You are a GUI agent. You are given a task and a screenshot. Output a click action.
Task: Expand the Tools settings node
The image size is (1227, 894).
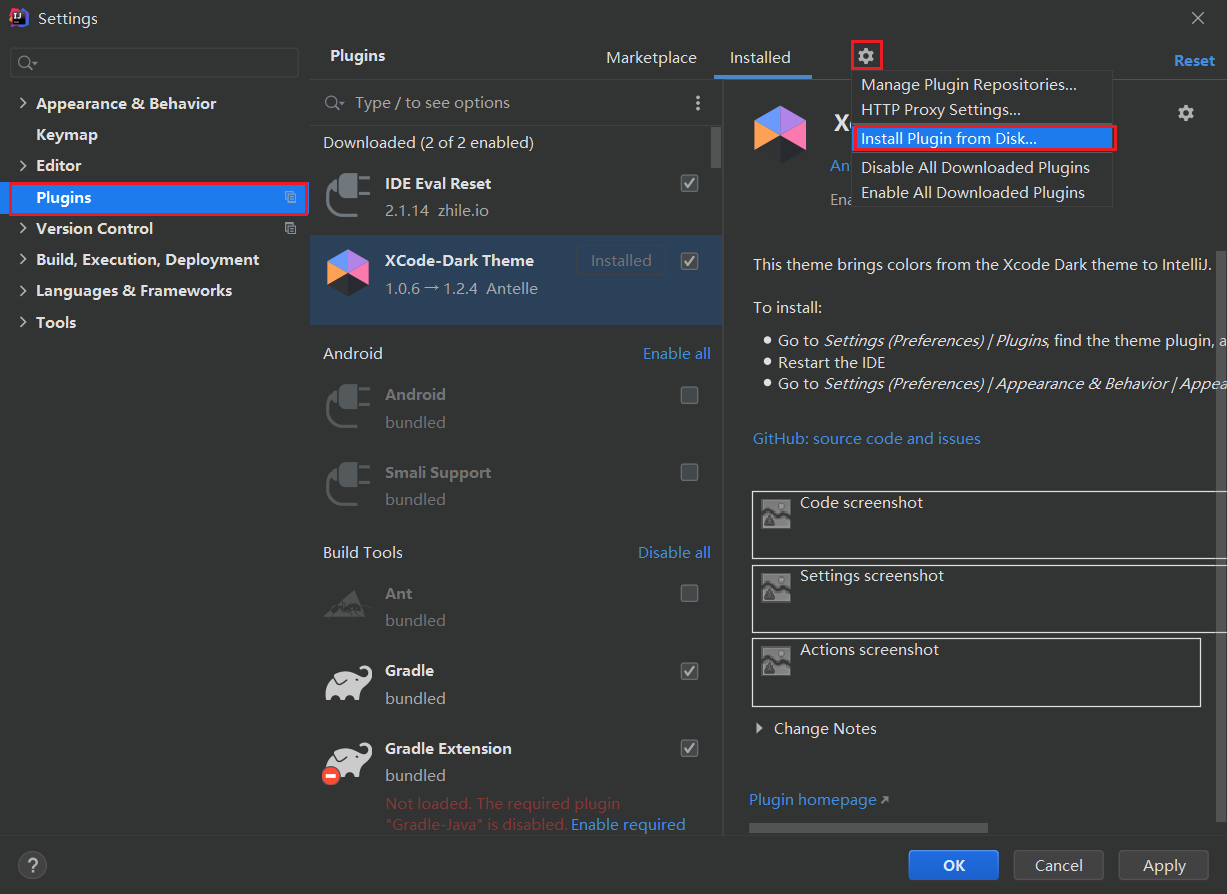[x=23, y=323]
